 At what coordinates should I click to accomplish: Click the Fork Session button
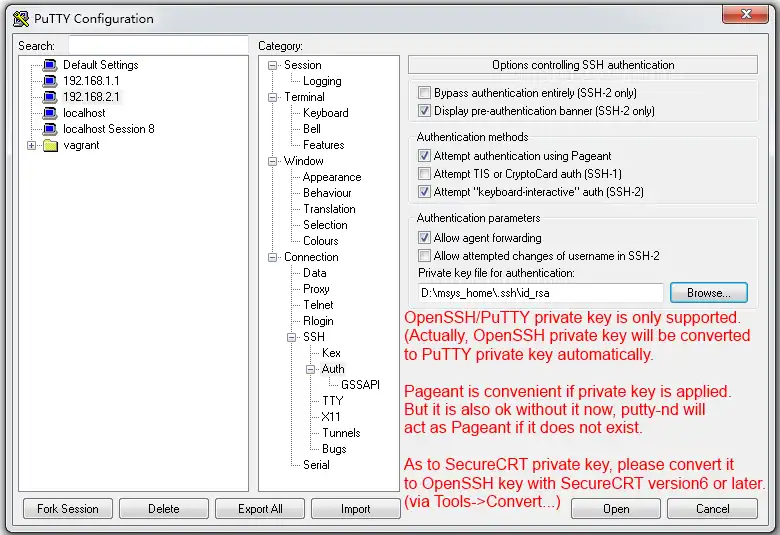click(68, 509)
